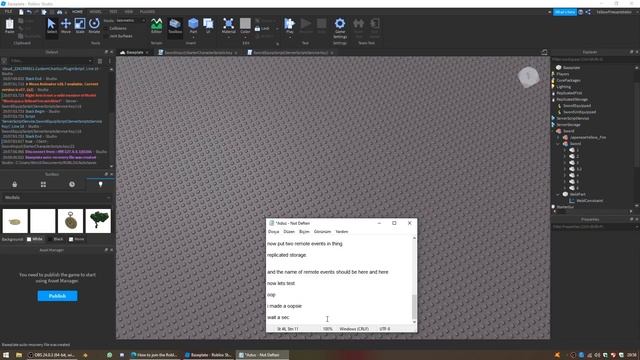This screenshot has height=360, width=640.
Task: Click the Lock tool icon
Action: coord(262,29)
